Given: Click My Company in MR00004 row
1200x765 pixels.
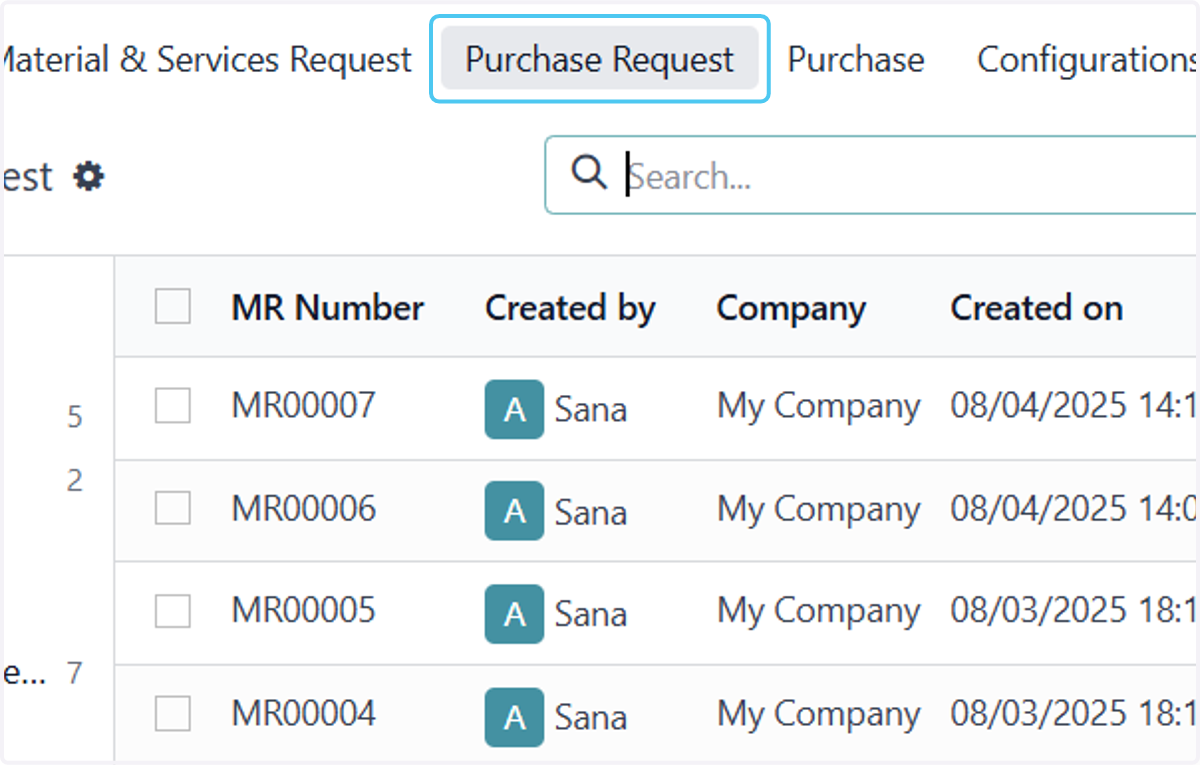Looking at the screenshot, I should [x=818, y=715].
